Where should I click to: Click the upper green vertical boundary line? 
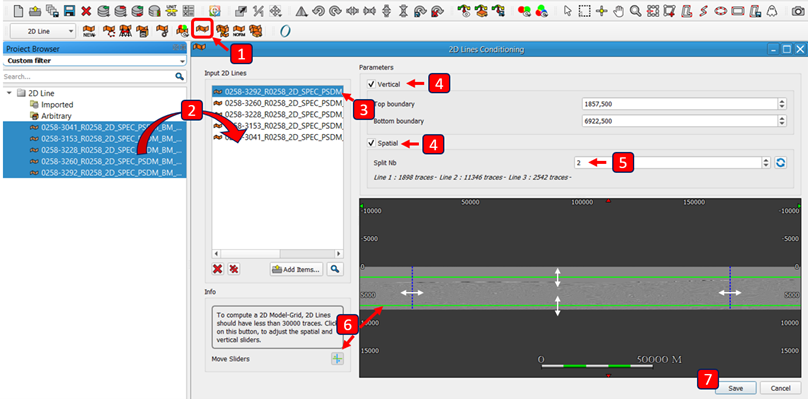(x=580, y=277)
